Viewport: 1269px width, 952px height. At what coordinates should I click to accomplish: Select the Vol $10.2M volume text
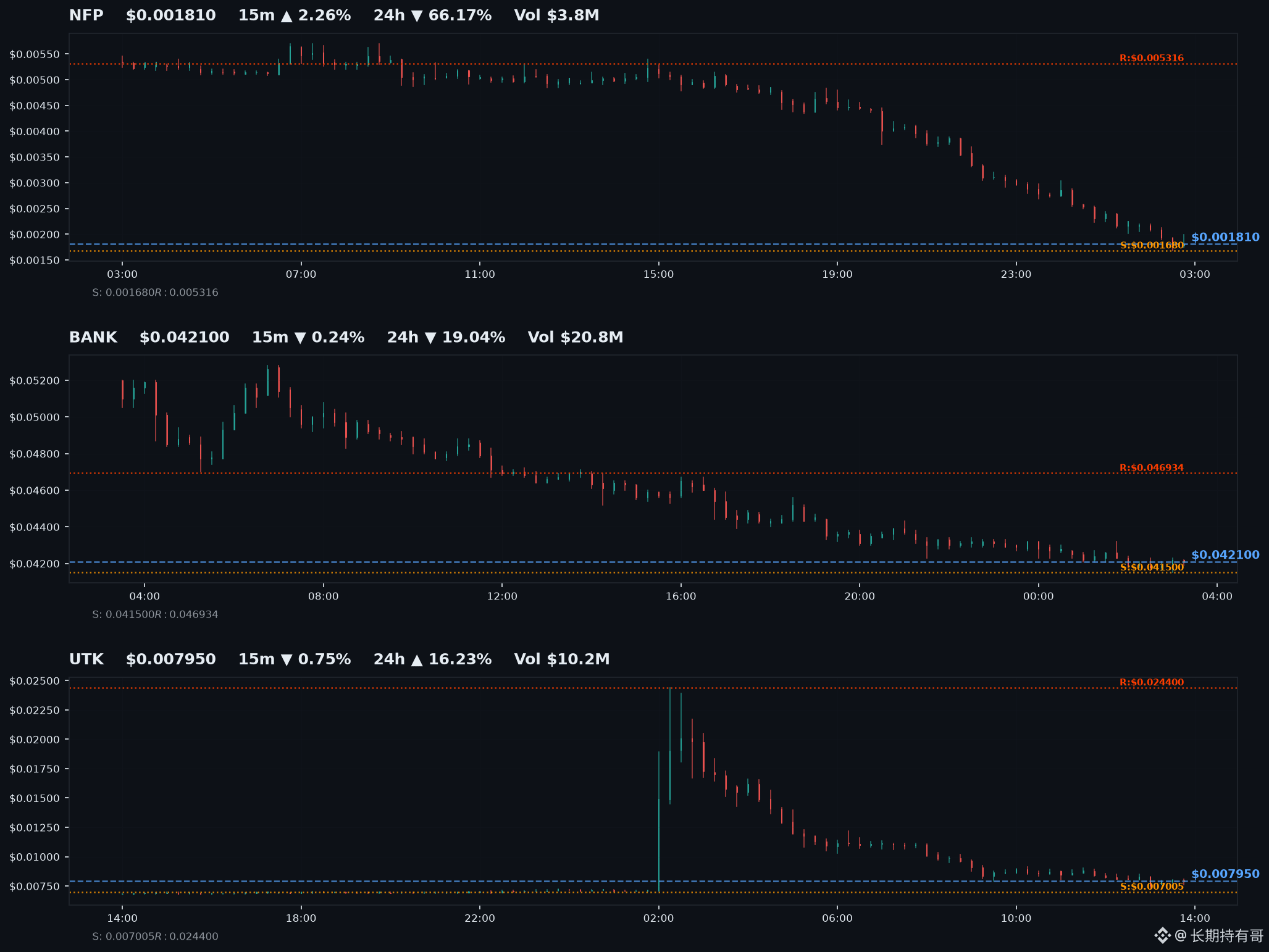562,659
